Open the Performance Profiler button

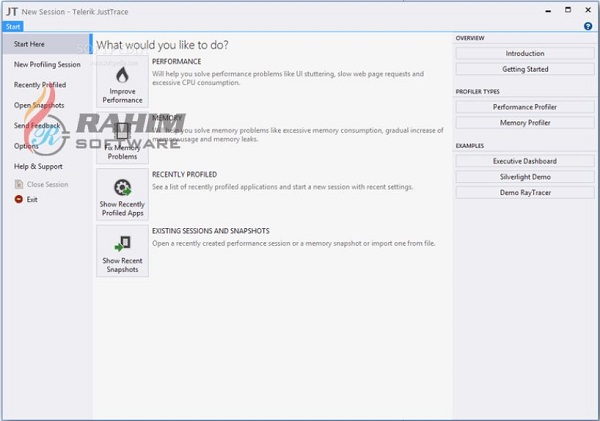tap(525, 107)
